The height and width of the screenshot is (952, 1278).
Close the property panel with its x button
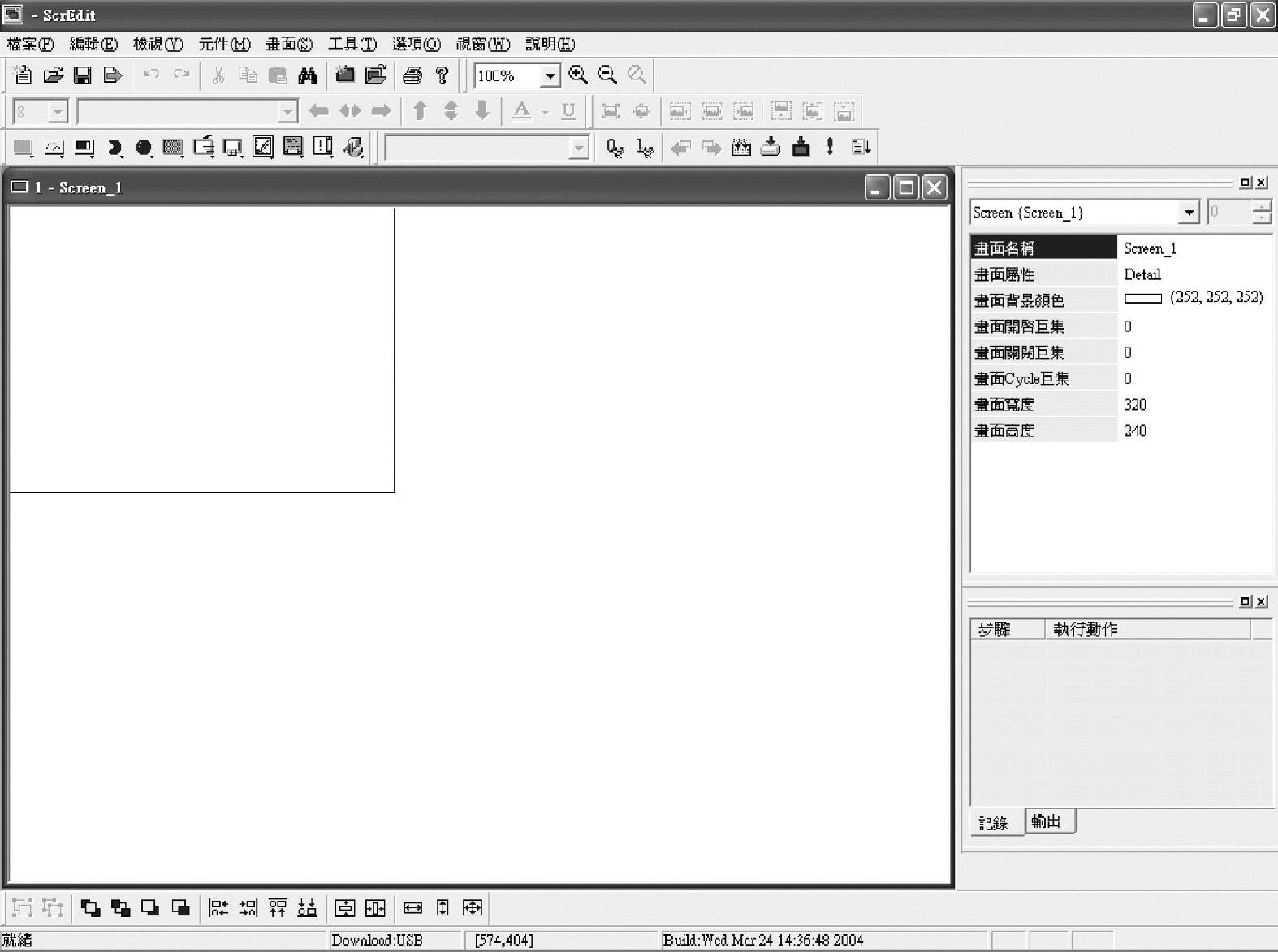1262,183
